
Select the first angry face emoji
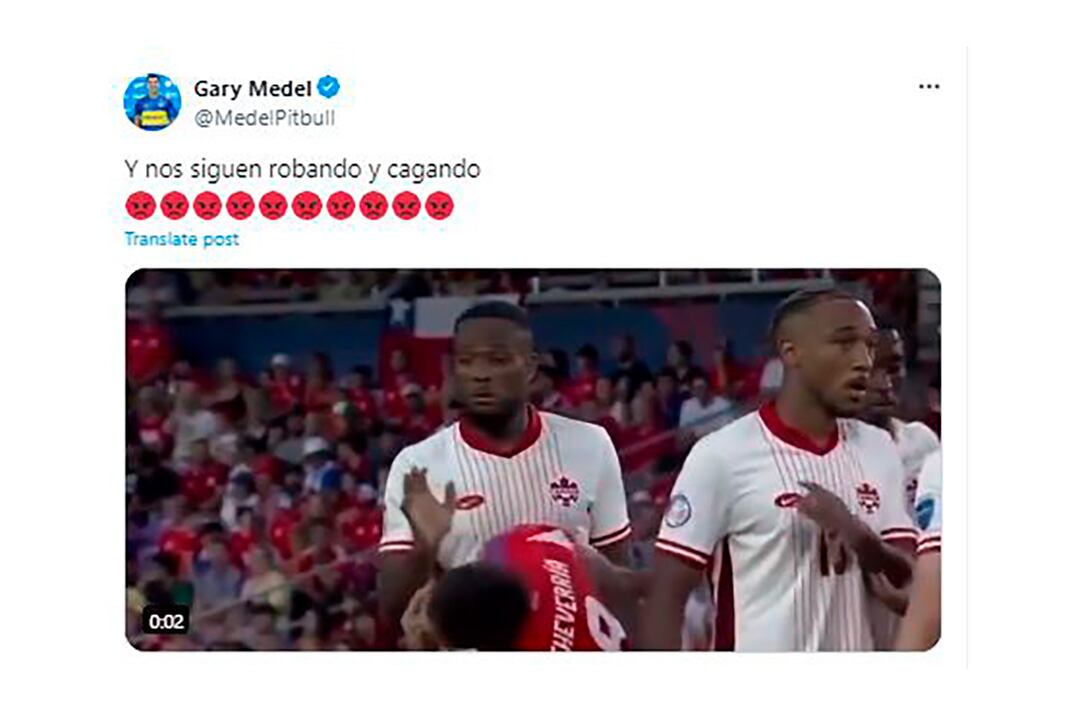coord(141,205)
